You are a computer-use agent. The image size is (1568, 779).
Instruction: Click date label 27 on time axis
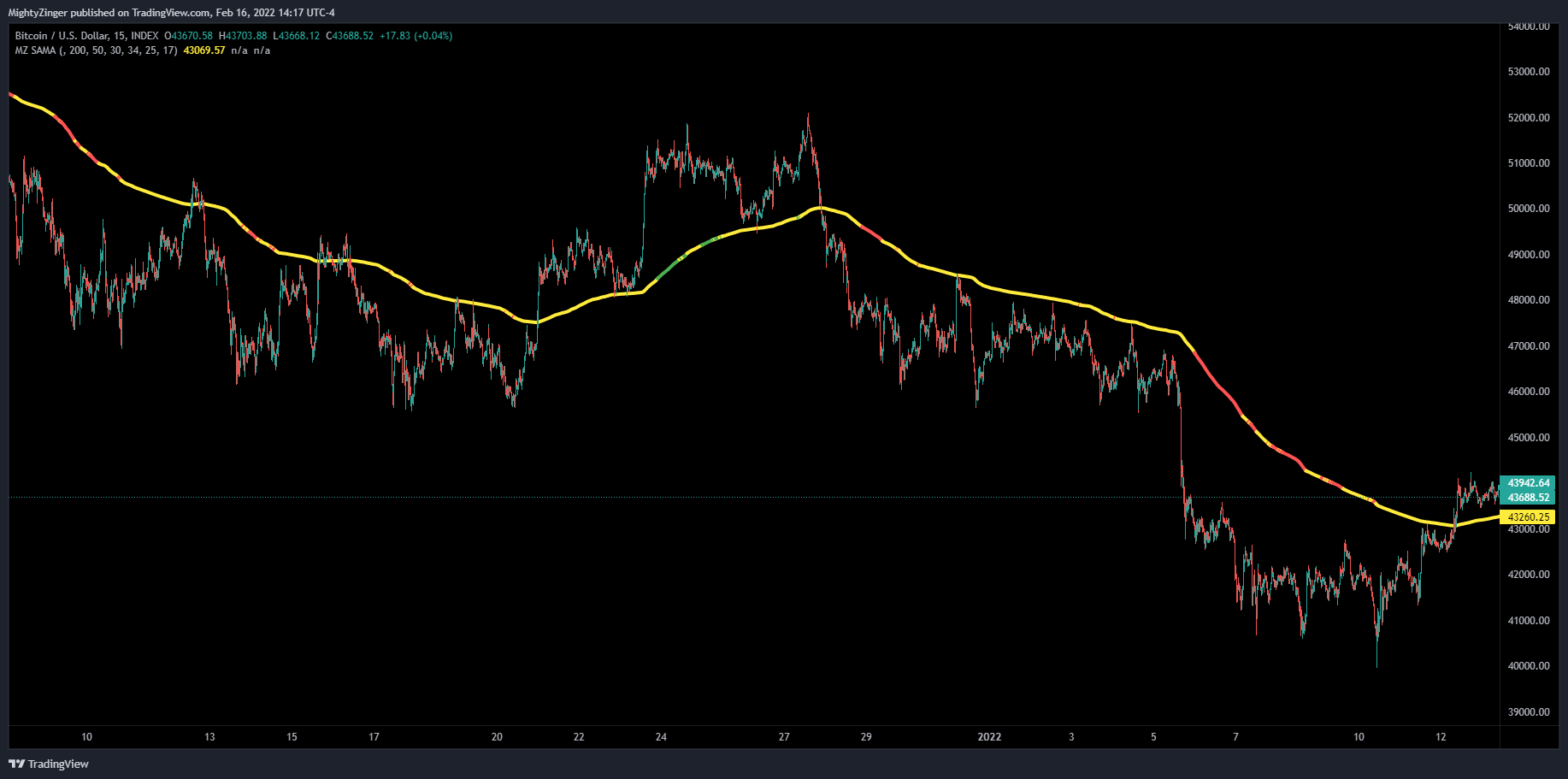[x=784, y=737]
